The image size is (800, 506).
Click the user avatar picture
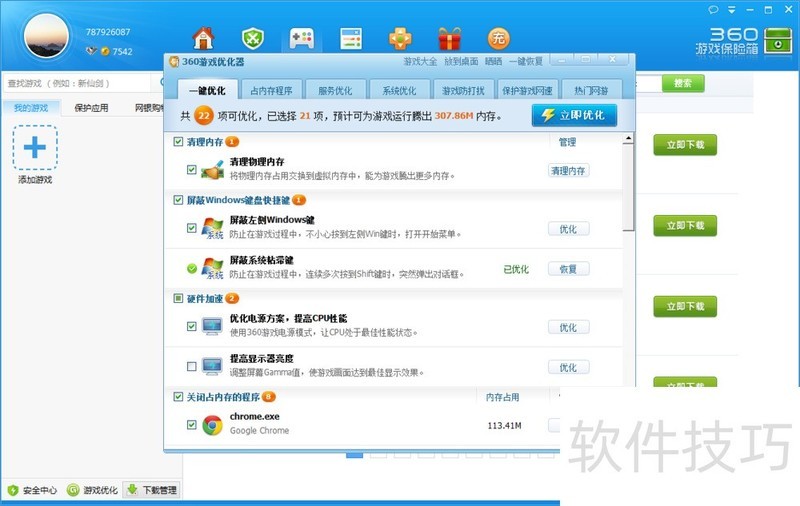[46, 36]
